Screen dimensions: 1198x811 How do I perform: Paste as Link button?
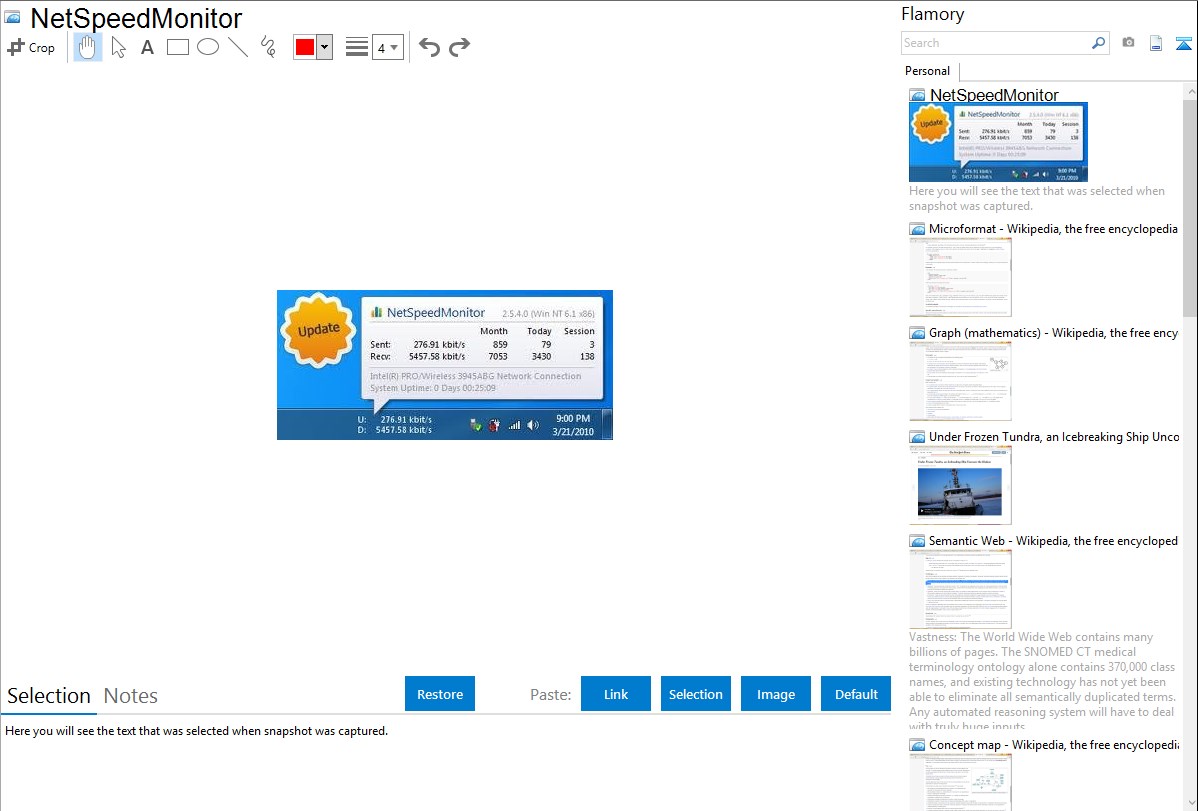pos(616,694)
